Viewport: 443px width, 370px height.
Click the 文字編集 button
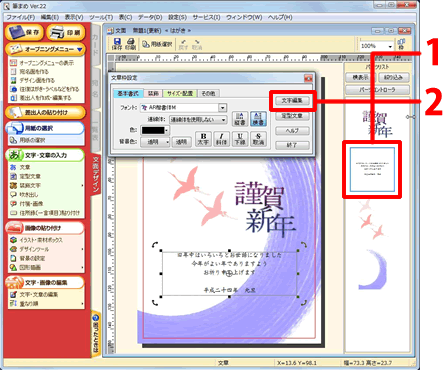click(292, 100)
